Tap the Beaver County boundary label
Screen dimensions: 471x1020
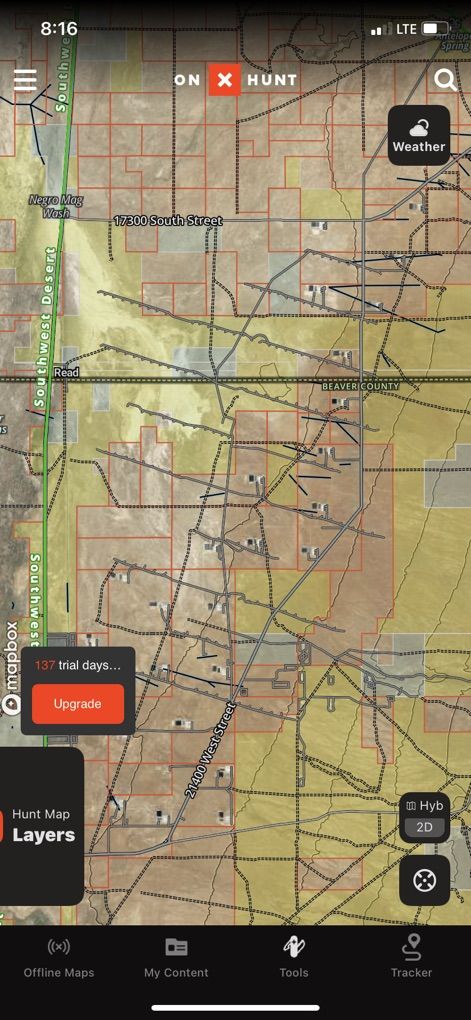[360, 386]
